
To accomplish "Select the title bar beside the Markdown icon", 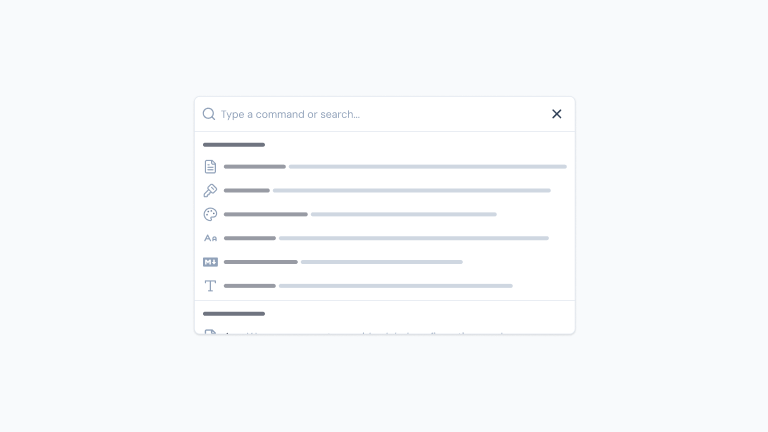I will 260,262.
